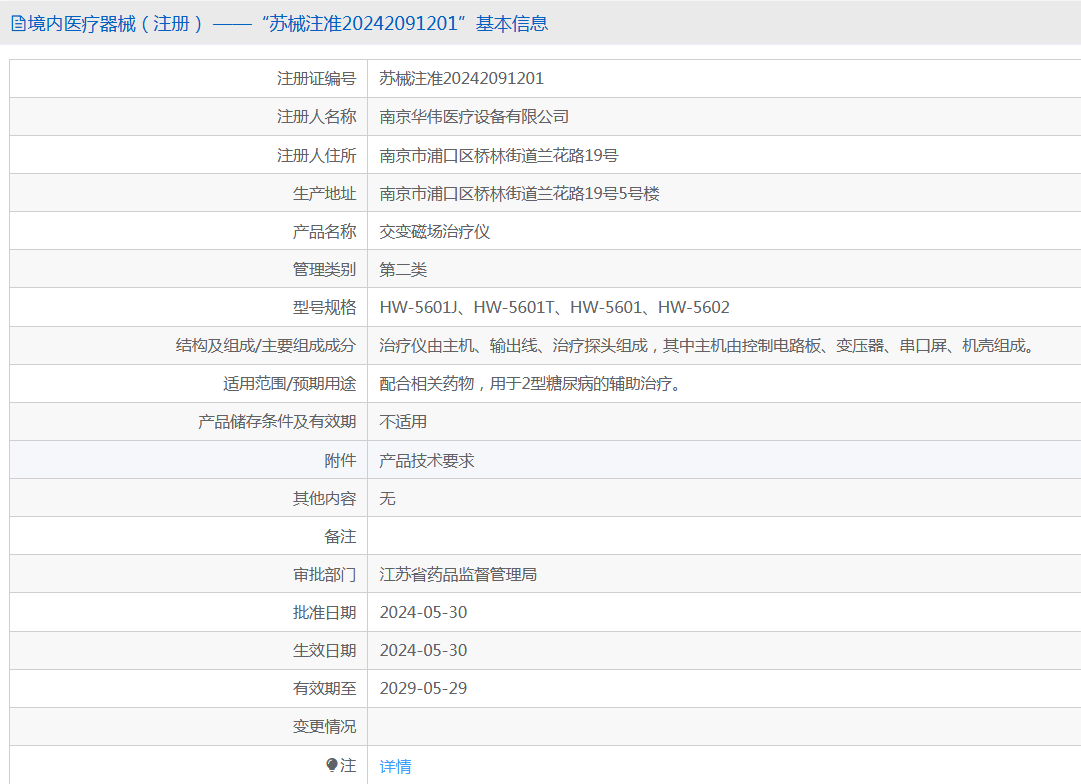Open the 产品技术要求 attachment
Viewport: 1081px width, 784px height.
pos(427,461)
